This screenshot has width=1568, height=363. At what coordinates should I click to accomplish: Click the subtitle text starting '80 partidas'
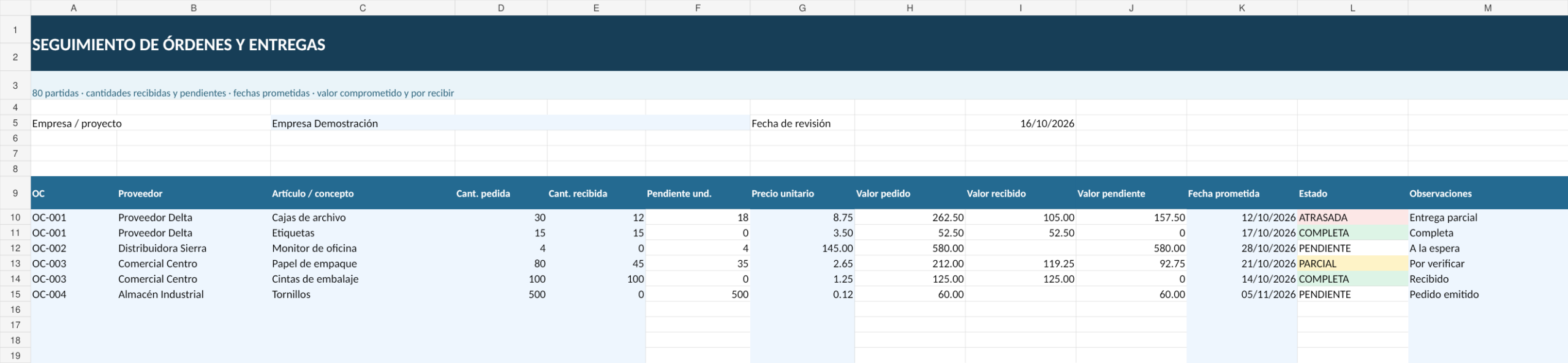click(x=243, y=93)
